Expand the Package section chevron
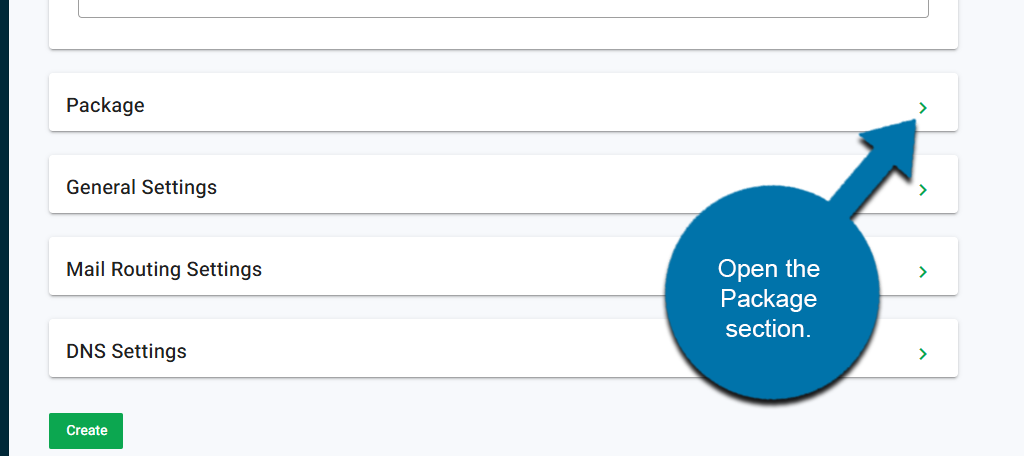 [x=923, y=107]
